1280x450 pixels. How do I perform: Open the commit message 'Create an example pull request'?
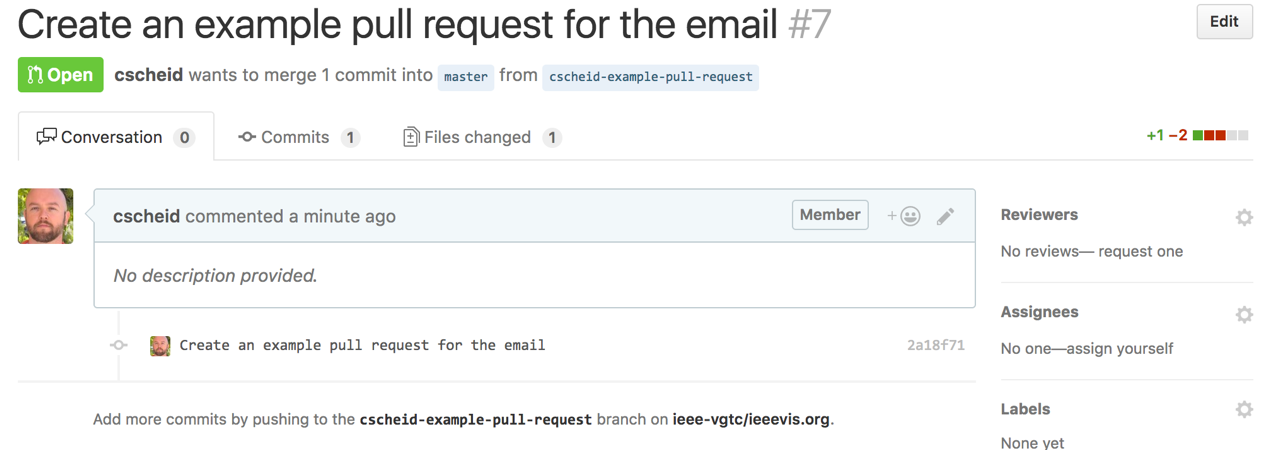(x=362, y=345)
